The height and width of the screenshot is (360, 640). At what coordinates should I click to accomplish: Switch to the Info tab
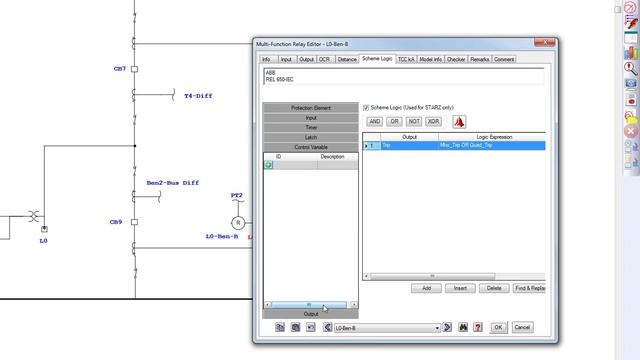[266, 59]
